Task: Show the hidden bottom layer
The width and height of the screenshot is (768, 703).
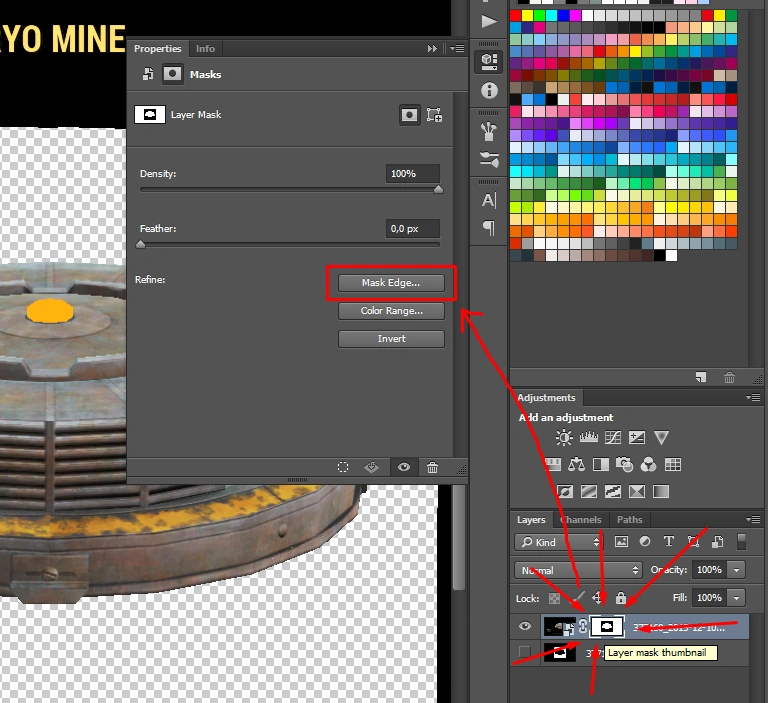Action: tap(525, 652)
